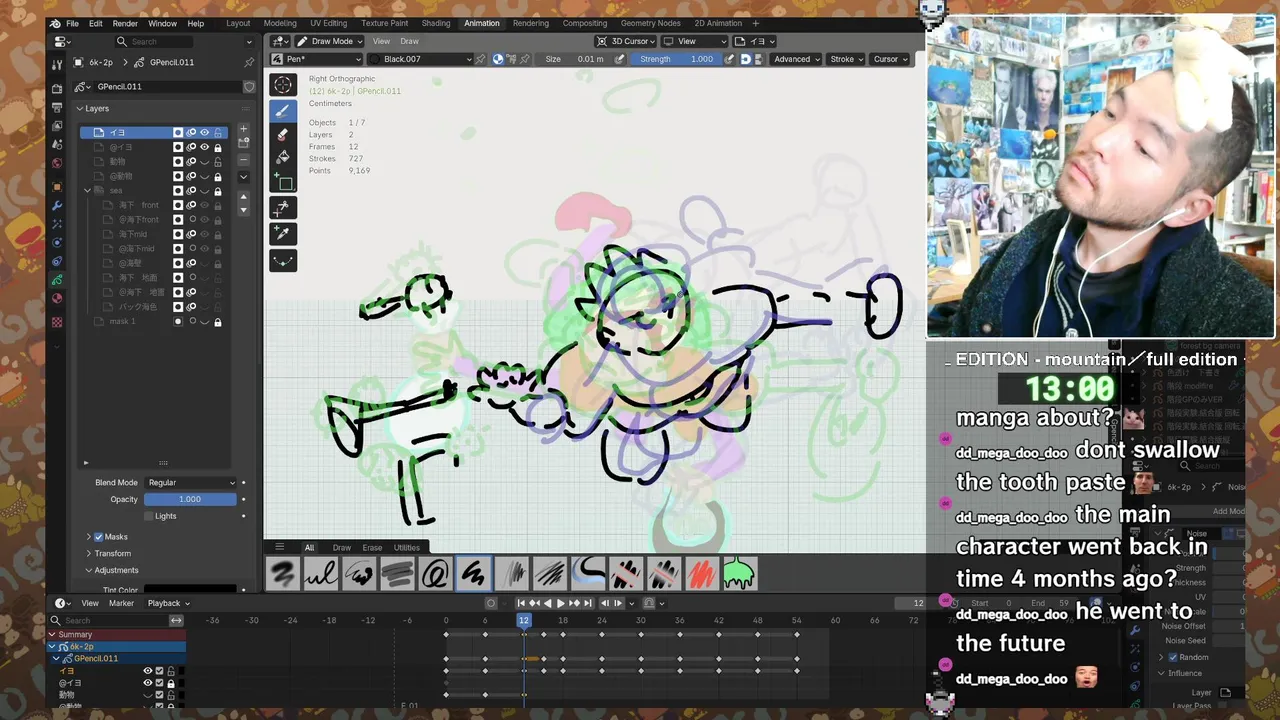This screenshot has height=720, width=1280.
Task: Switch to the Compositing workspace tab
Action: 584,23
